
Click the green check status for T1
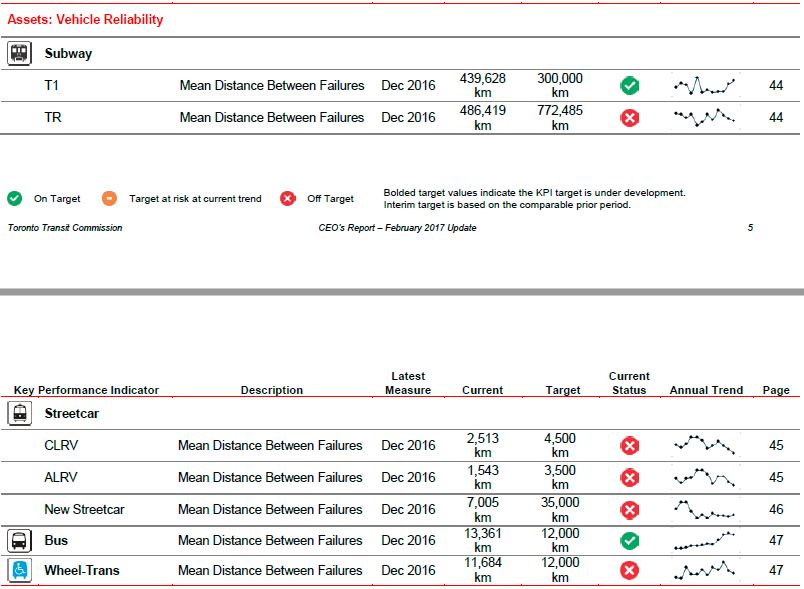pyautogui.click(x=630, y=86)
